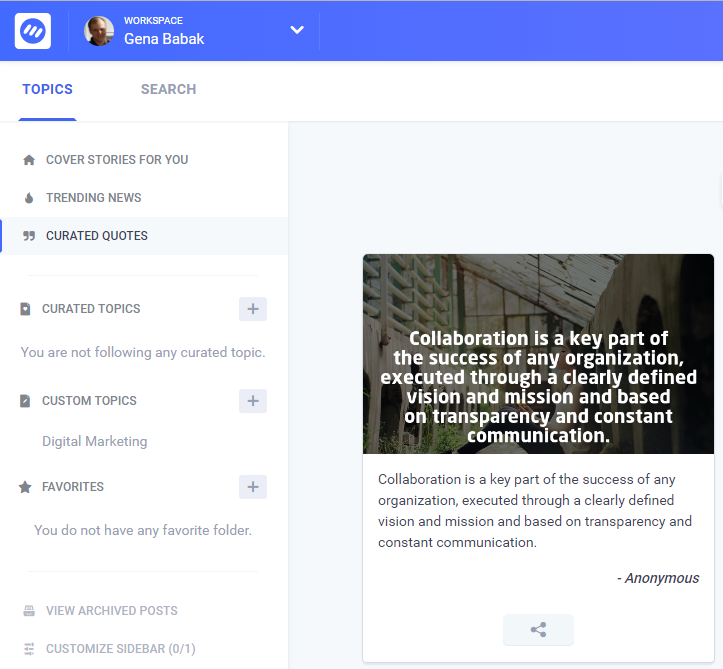The image size is (723, 669).
Task: Open View Archived Posts
Action: tap(112, 610)
